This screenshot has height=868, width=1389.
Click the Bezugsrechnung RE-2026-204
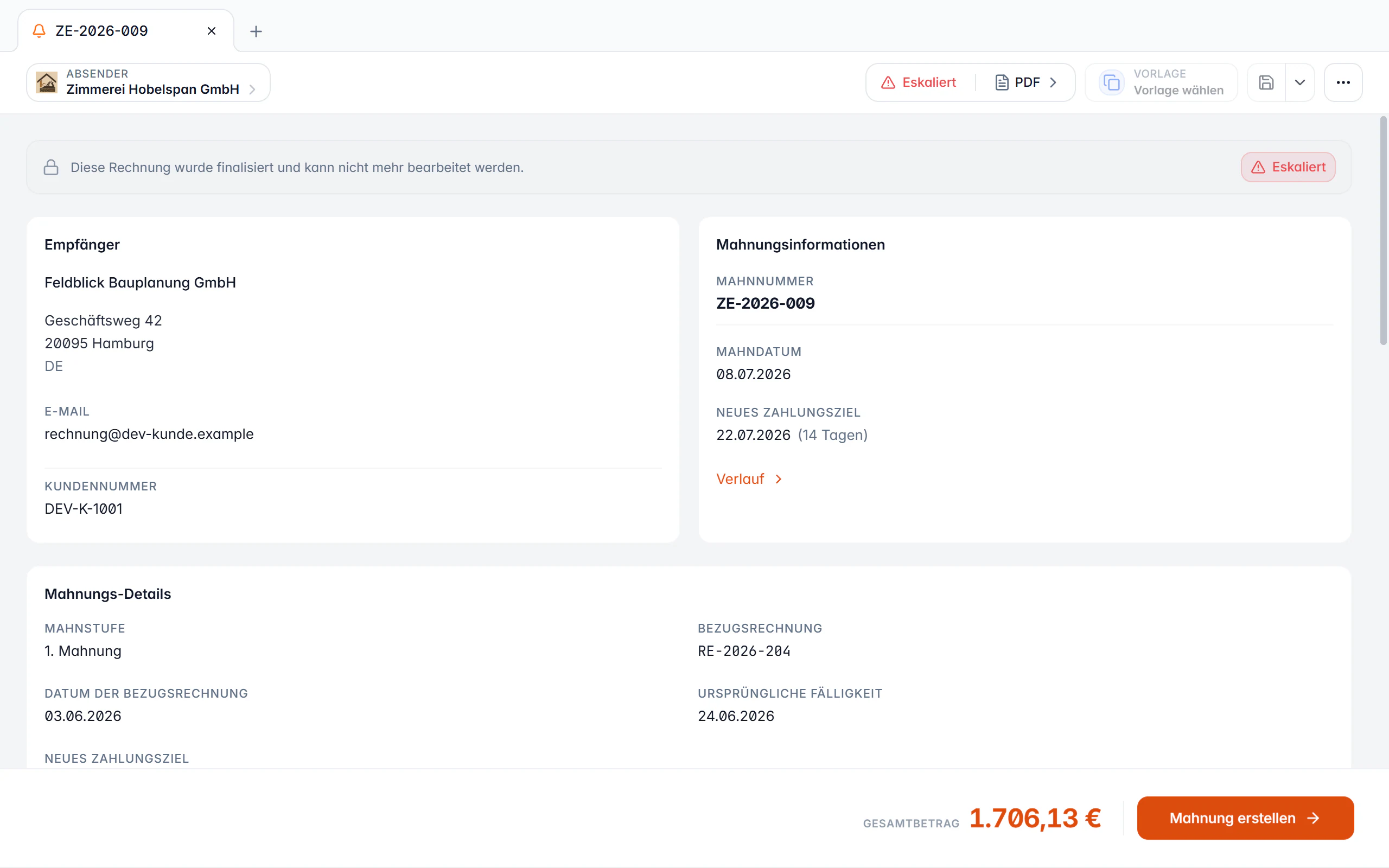(x=744, y=651)
